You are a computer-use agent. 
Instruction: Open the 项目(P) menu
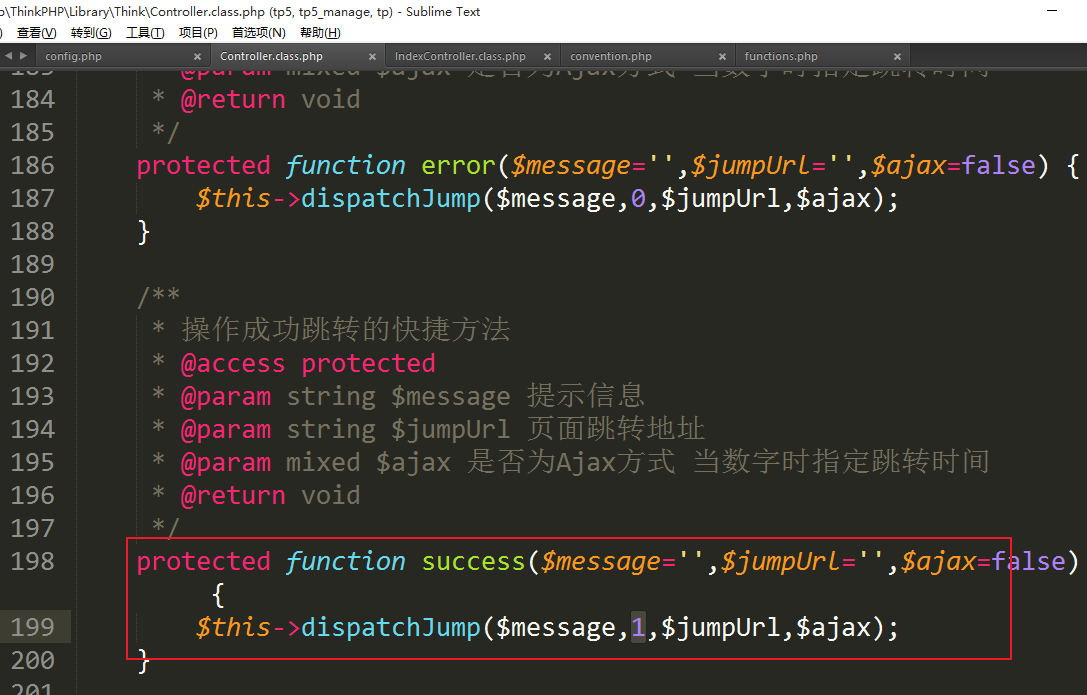[x=197, y=32]
